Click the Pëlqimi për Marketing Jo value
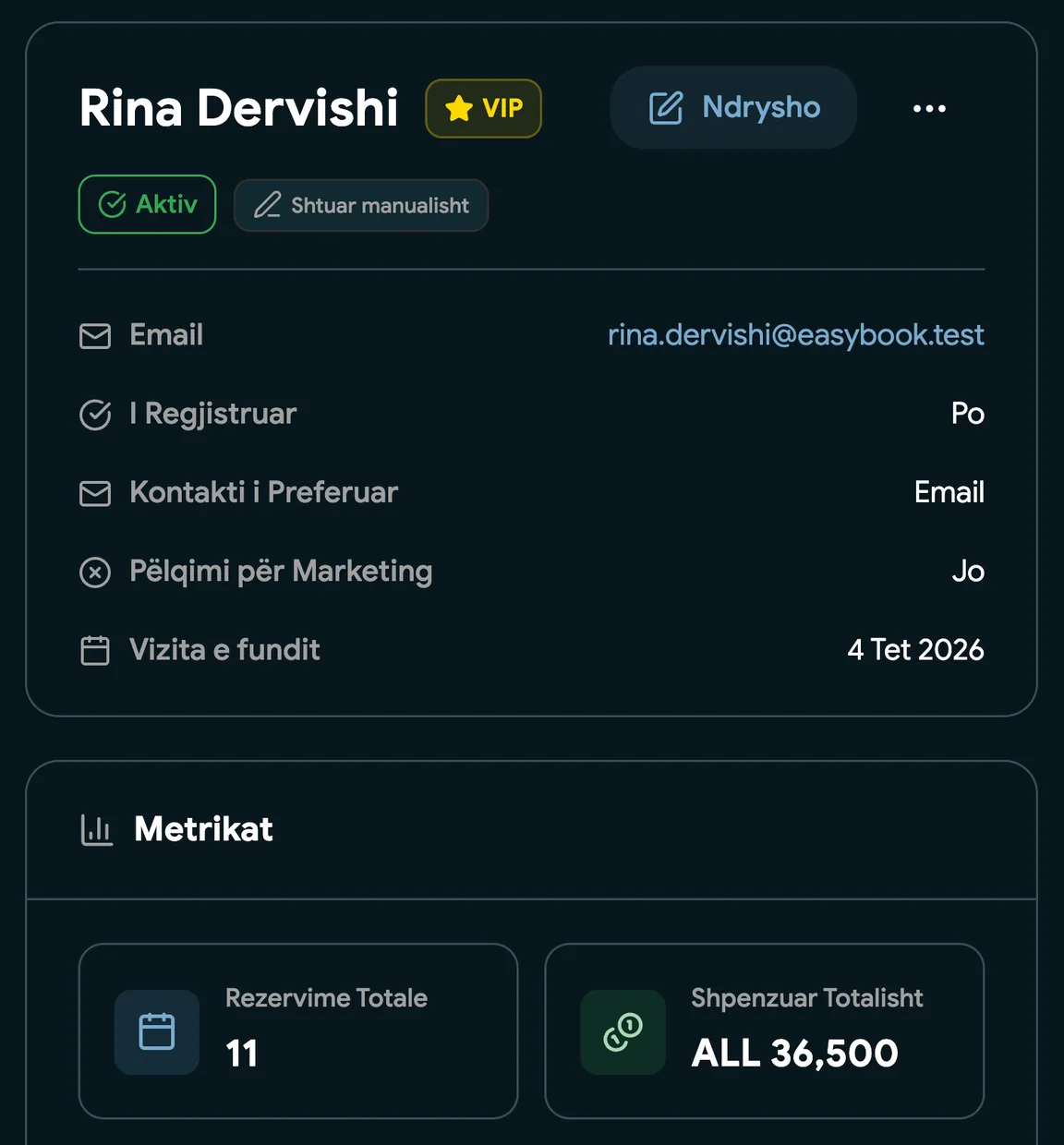 click(967, 572)
